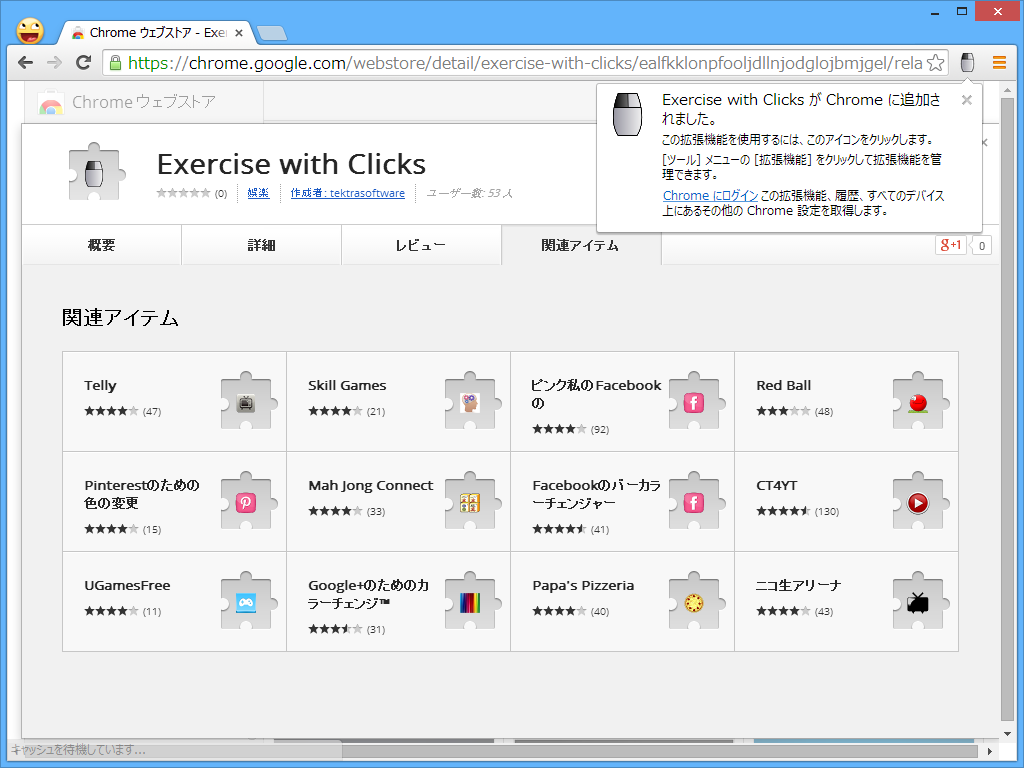
Task: Toggle the bookmark star in the address bar
Action: pos(935,61)
